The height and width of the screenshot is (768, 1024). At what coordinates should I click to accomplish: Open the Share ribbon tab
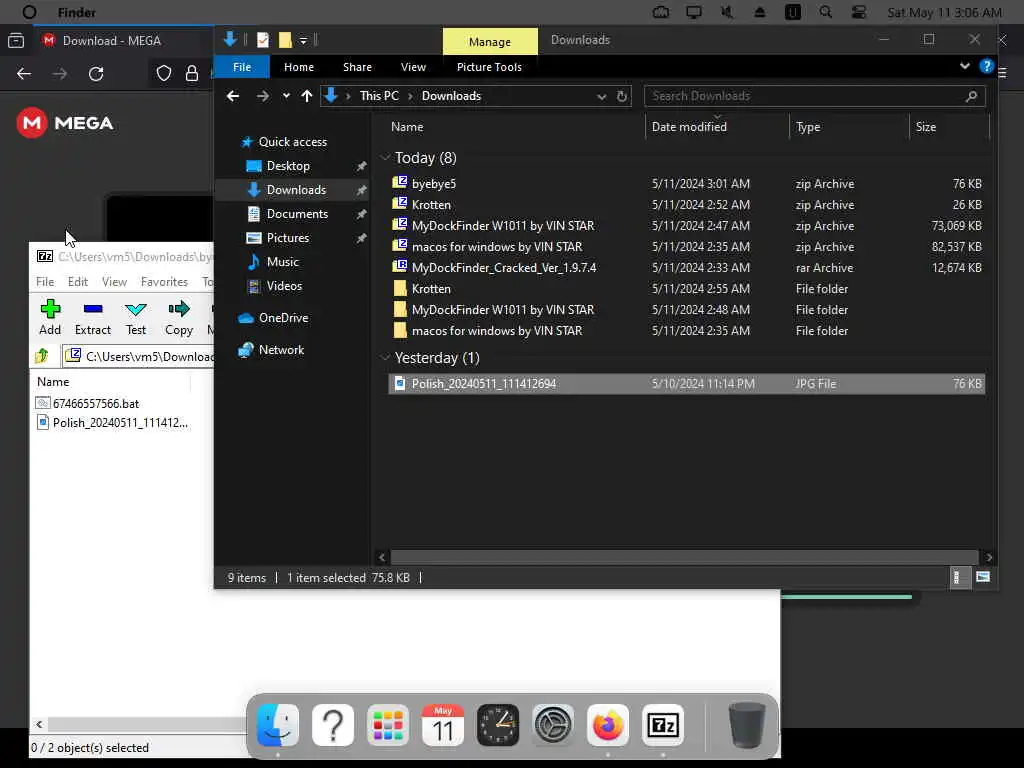coord(357,67)
